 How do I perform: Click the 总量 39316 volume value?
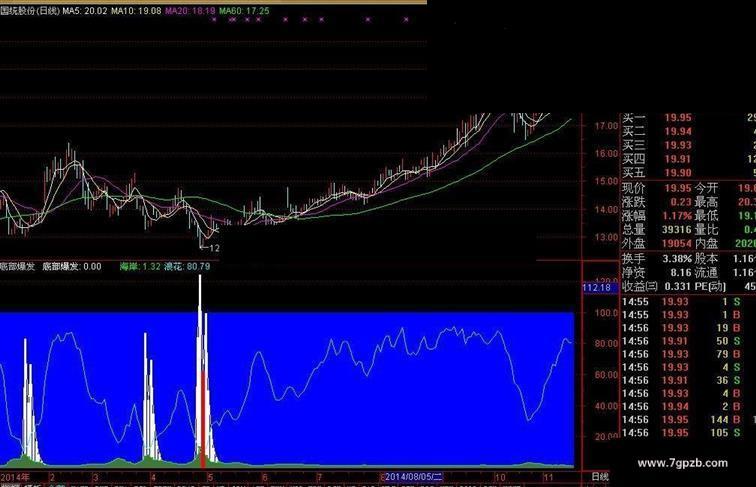[x=677, y=230]
